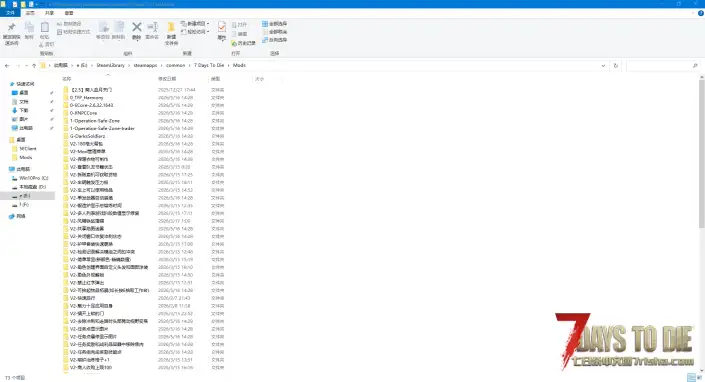
Task: Sort by Type (类型) column header
Action: (x=215, y=79)
